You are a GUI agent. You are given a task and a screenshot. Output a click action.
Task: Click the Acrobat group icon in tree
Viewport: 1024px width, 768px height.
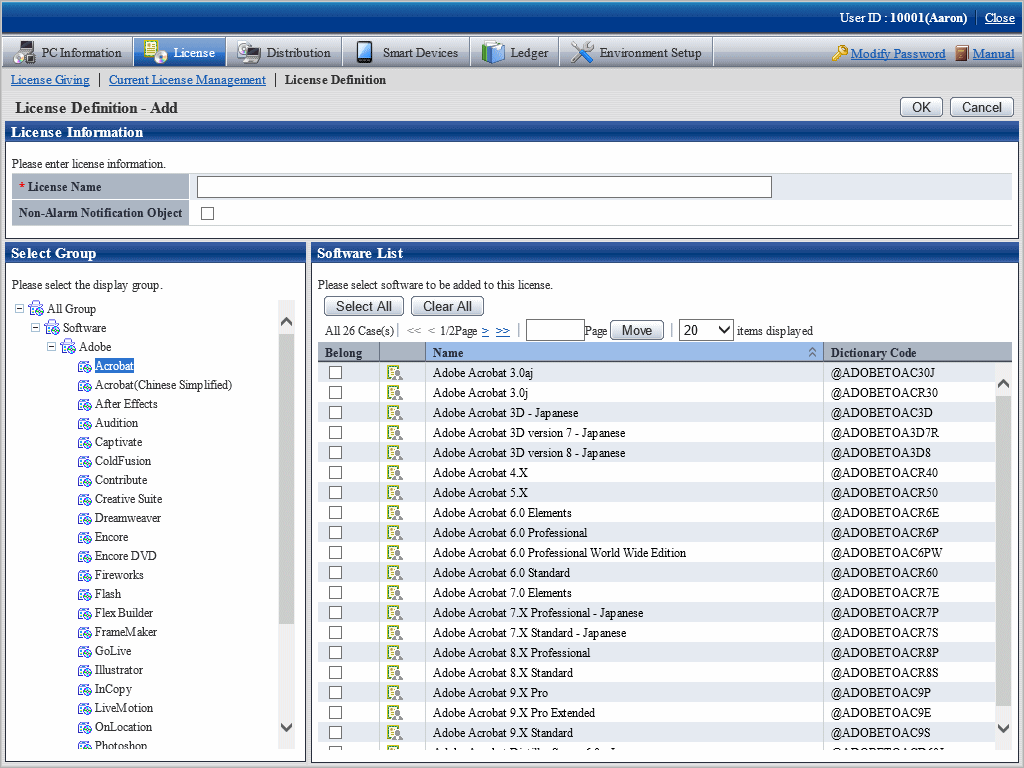(x=84, y=366)
